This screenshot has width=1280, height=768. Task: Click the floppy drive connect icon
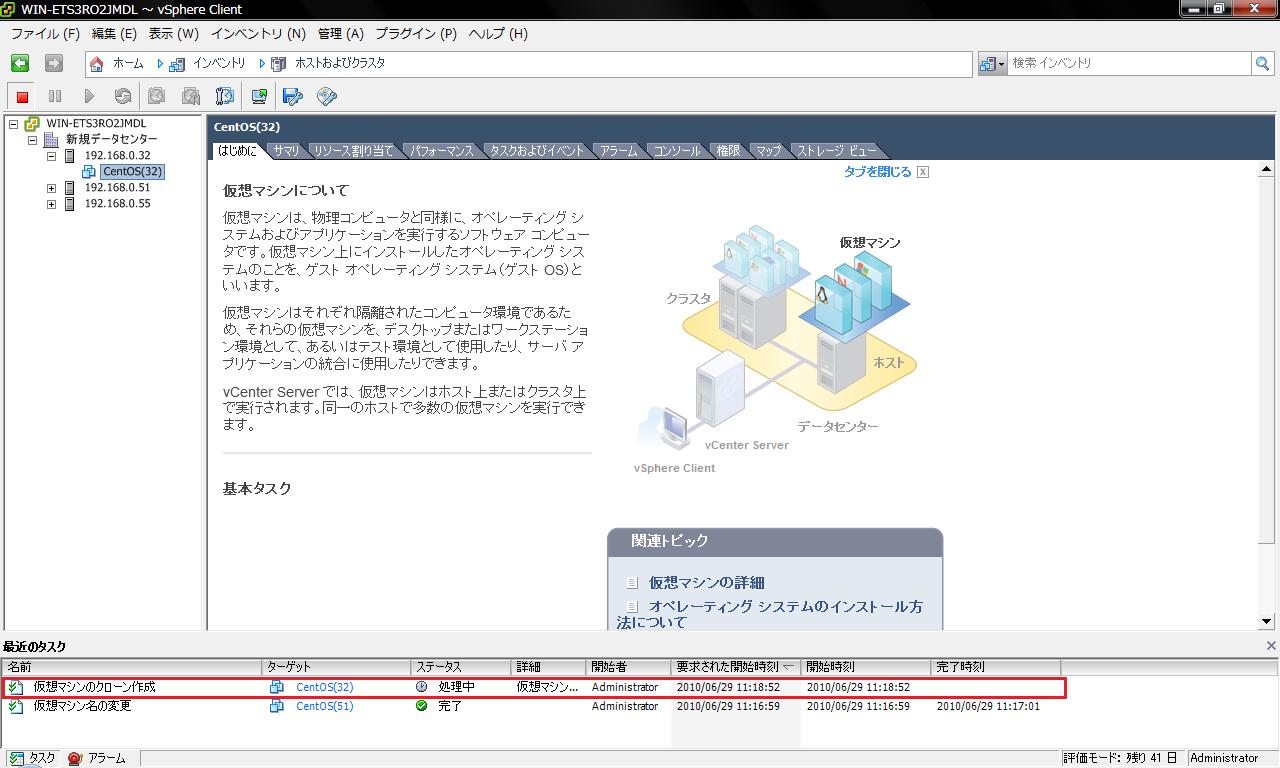point(293,97)
